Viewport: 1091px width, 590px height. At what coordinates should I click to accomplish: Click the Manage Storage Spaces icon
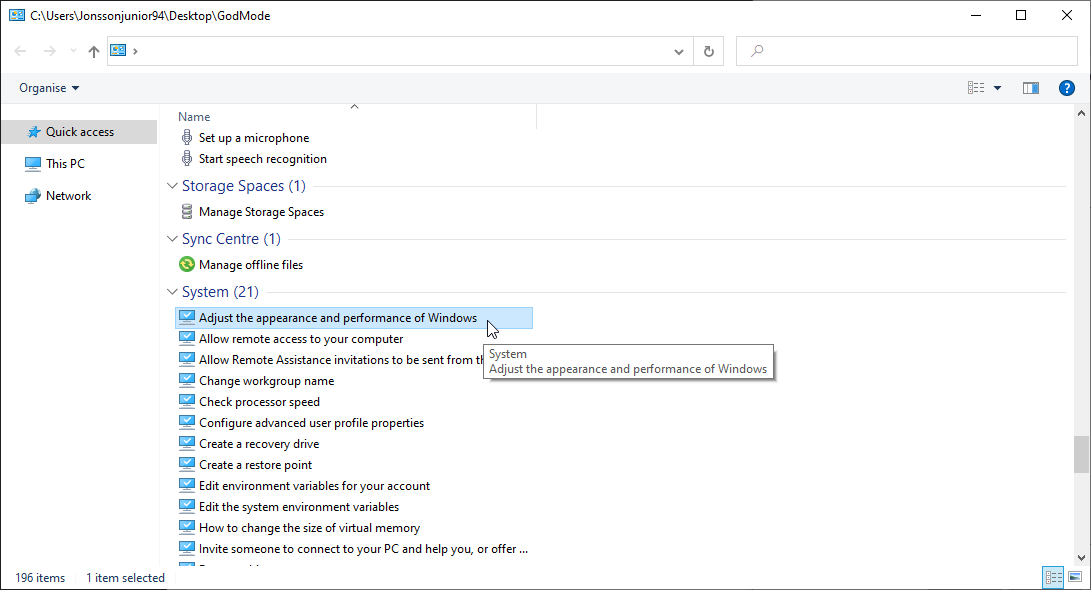tap(186, 211)
